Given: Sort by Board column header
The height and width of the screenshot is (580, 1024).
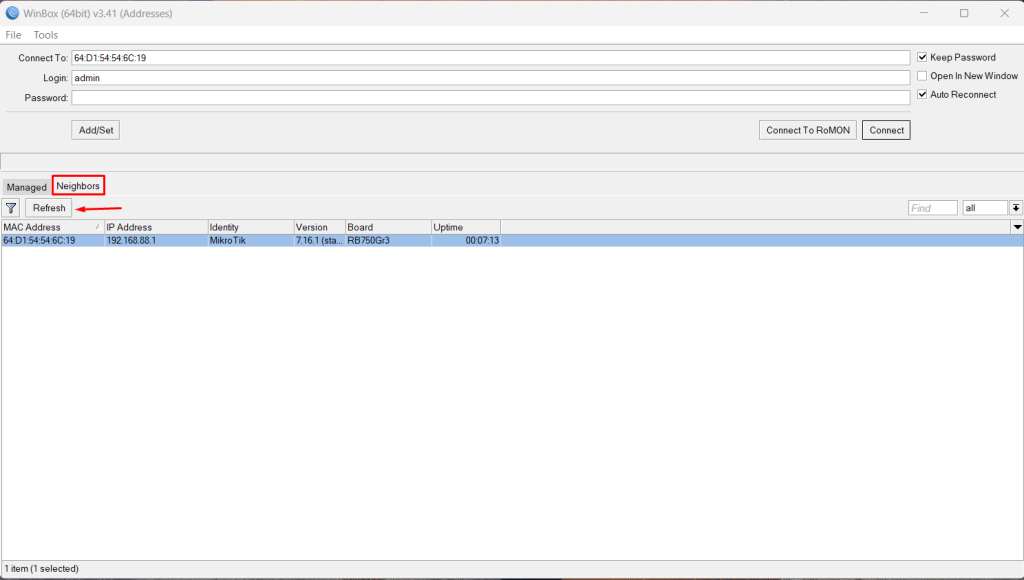Looking at the screenshot, I should (388, 227).
